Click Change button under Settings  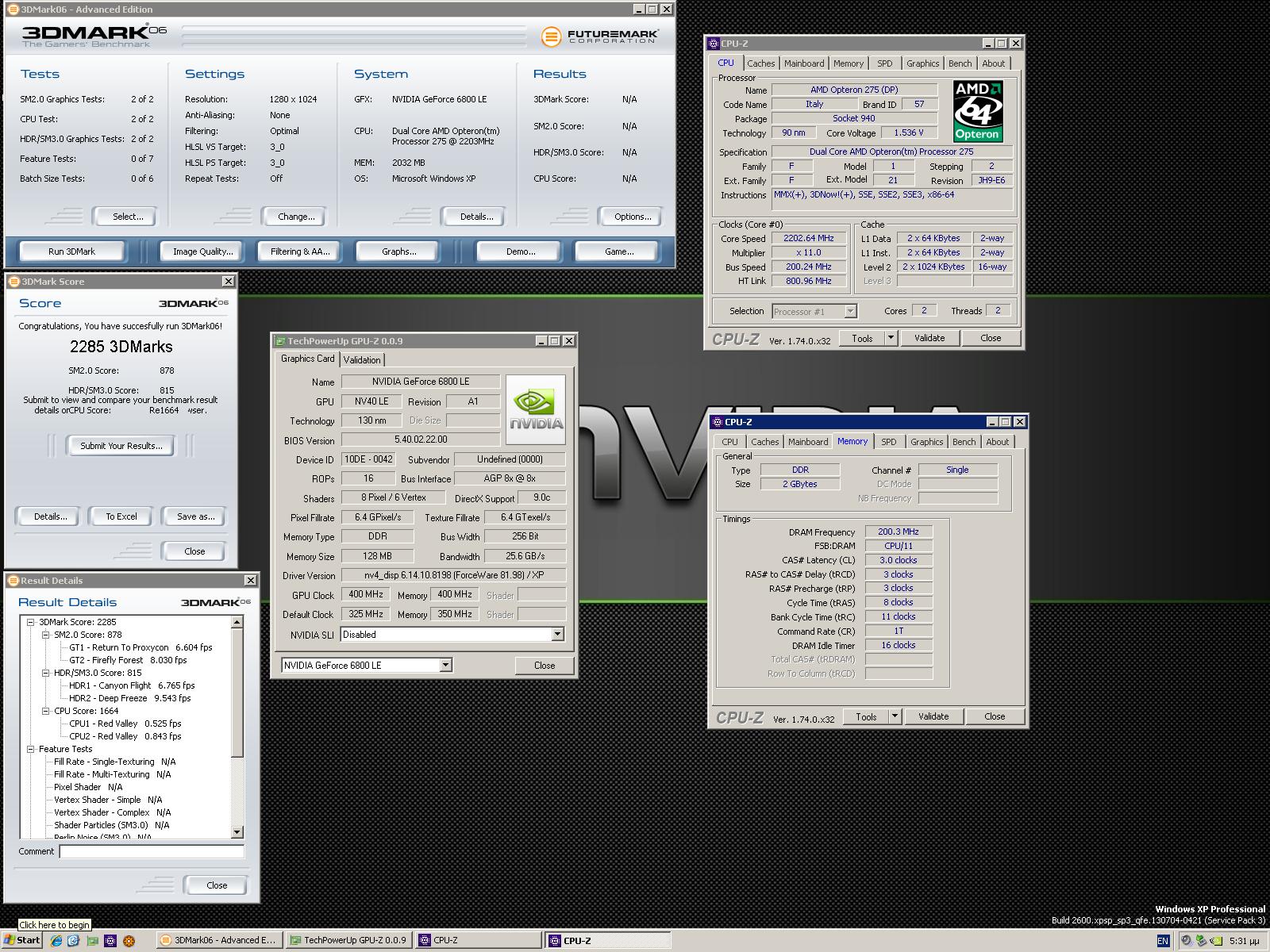[x=296, y=217]
